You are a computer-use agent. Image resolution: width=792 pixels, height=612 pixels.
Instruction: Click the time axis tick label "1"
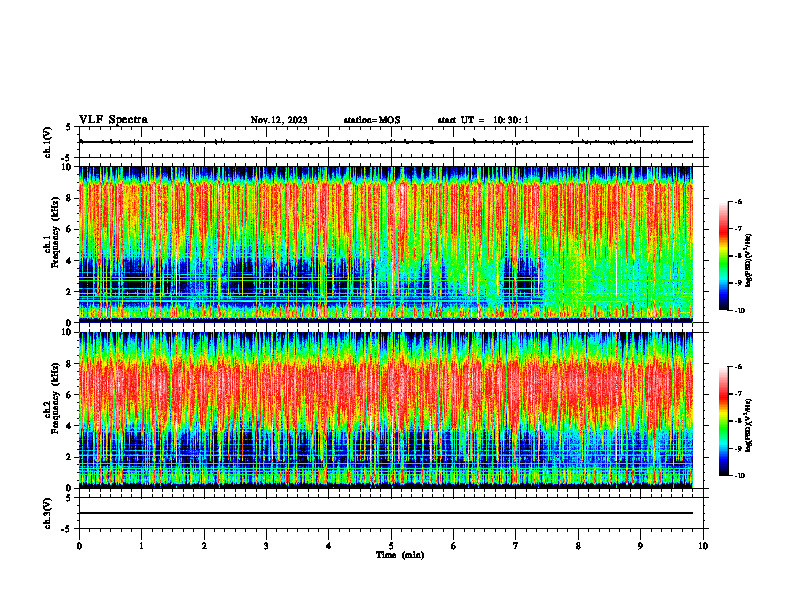[x=141, y=546]
